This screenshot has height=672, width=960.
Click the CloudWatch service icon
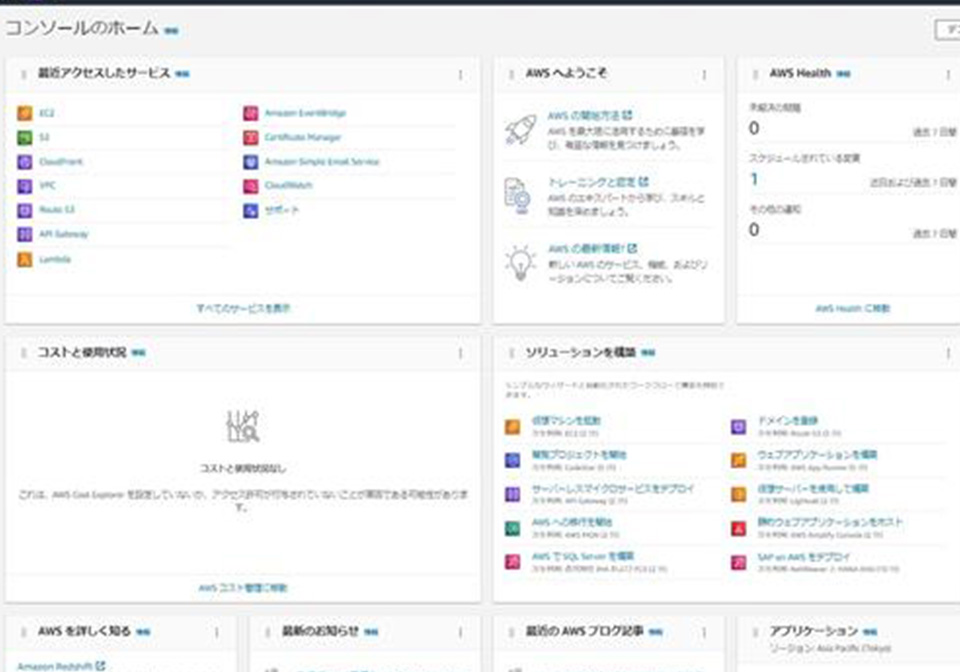[x=251, y=186]
